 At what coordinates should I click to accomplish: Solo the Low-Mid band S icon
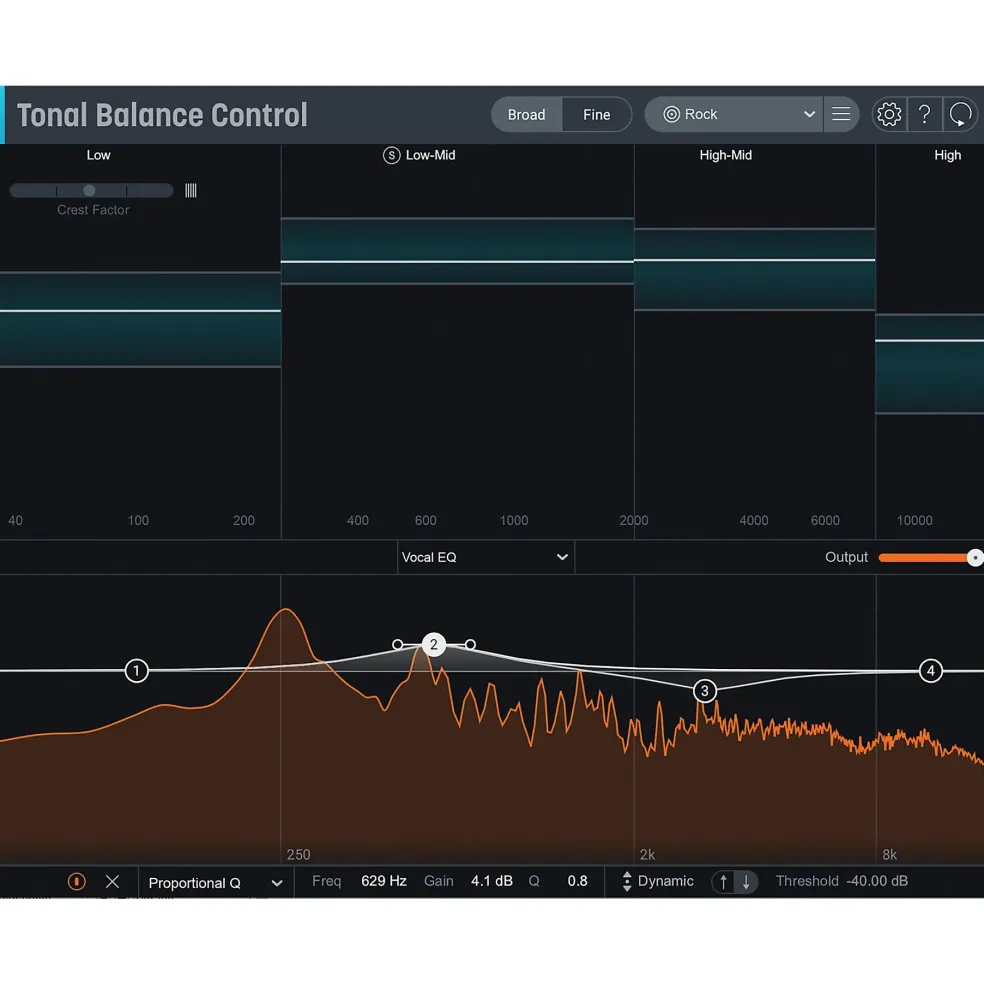pyautogui.click(x=391, y=155)
